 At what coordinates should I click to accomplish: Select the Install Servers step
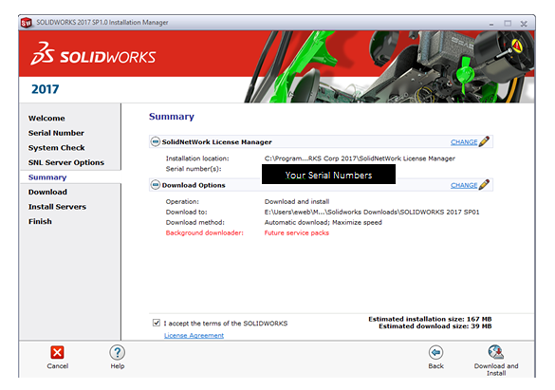(x=57, y=207)
